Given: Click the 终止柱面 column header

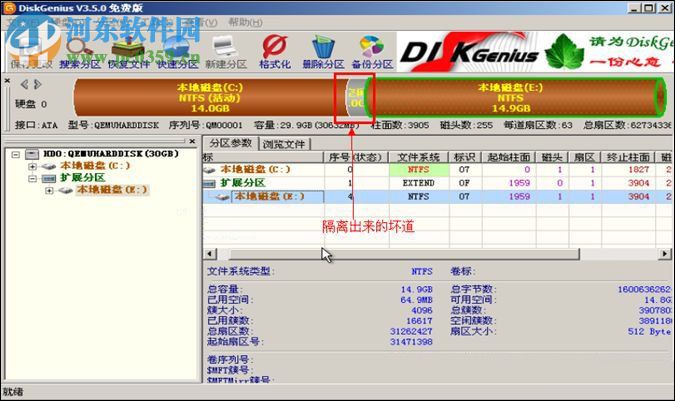Looking at the screenshot, I should pos(628,157).
